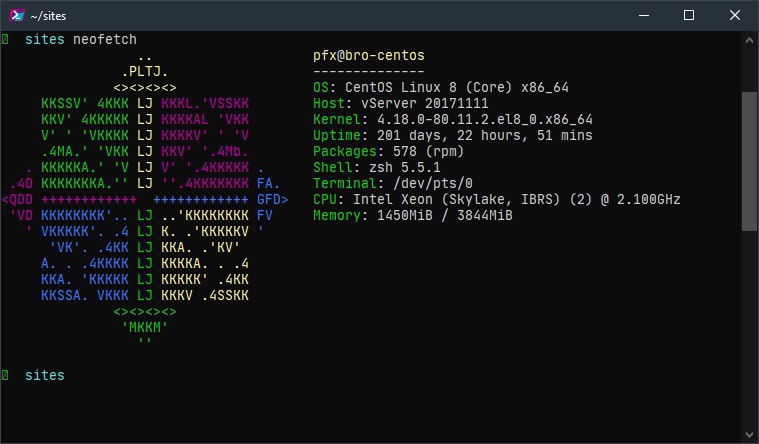Click the Host: vServer 20171111 line
759x444 pixels.
point(401,104)
